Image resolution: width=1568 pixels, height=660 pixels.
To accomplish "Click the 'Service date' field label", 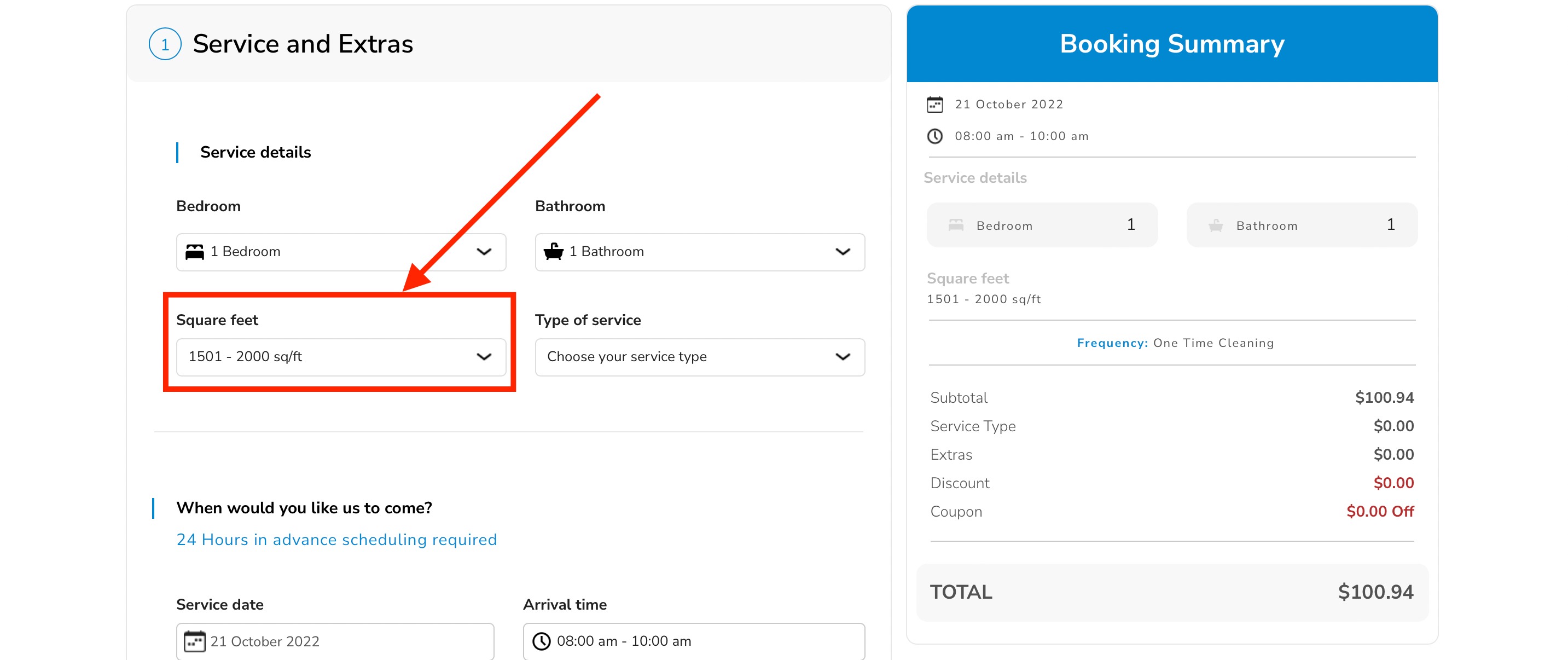I will pyautogui.click(x=220, y=605).
